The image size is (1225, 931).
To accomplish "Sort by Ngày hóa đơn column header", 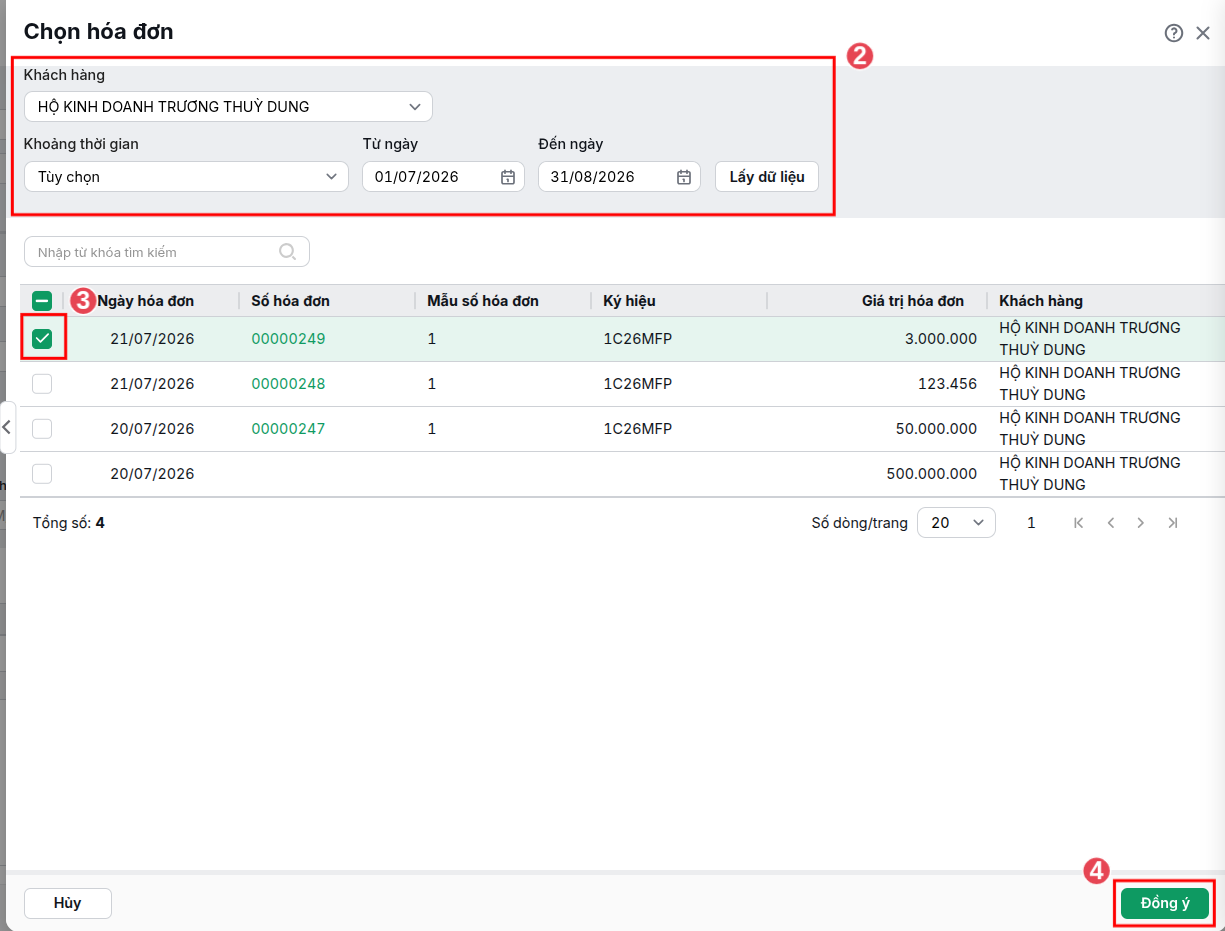I will [146, 301].
